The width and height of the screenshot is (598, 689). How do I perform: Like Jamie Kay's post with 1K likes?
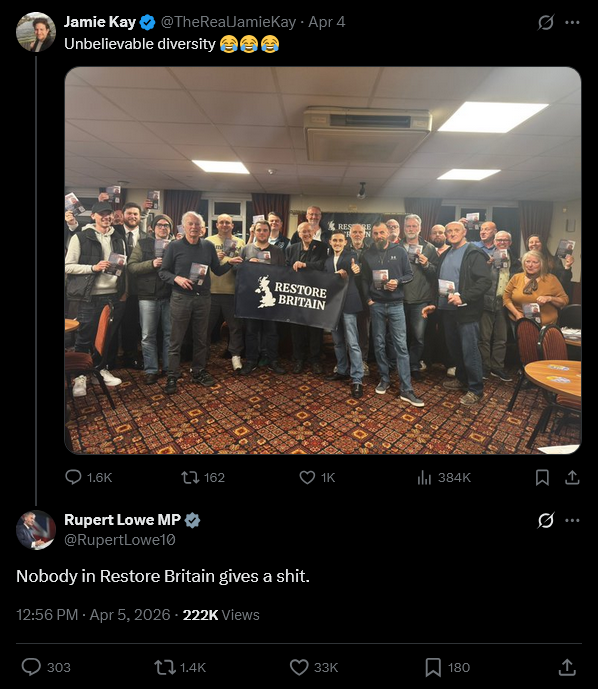307,477
